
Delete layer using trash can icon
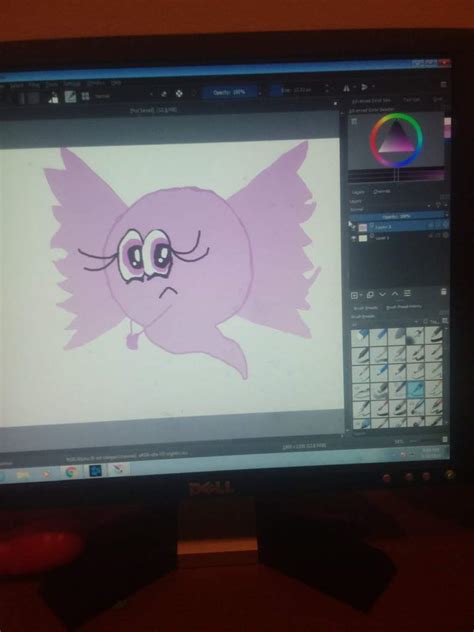click(444, 291)
